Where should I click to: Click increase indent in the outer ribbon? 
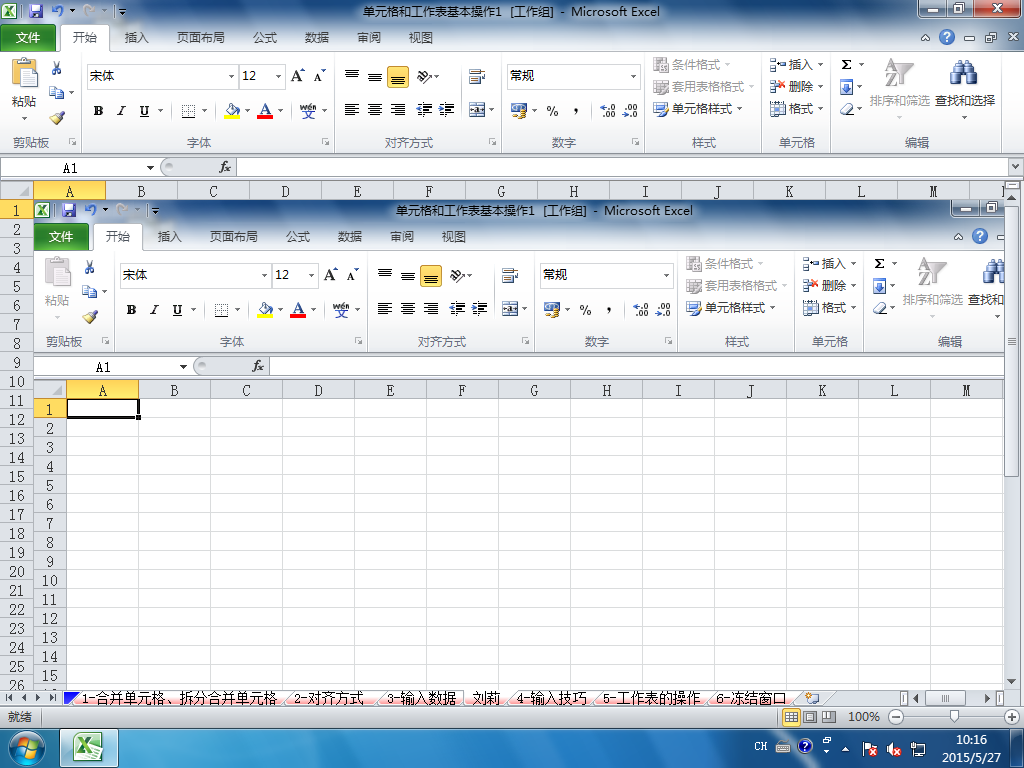tap(447, 110)
